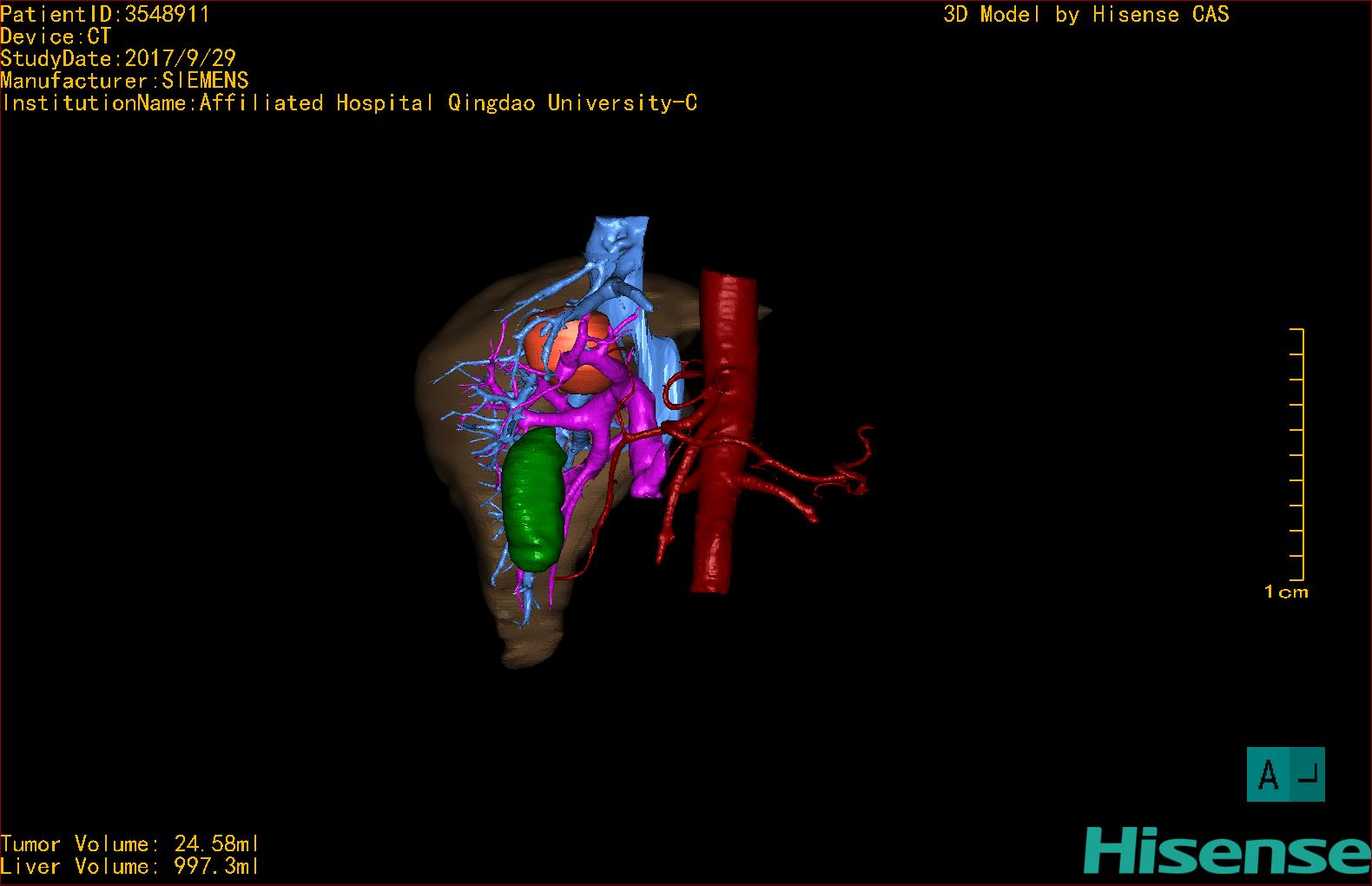
Task: Click the 'StudyDate:2017/9/29' text
Action: pos(118,58)
